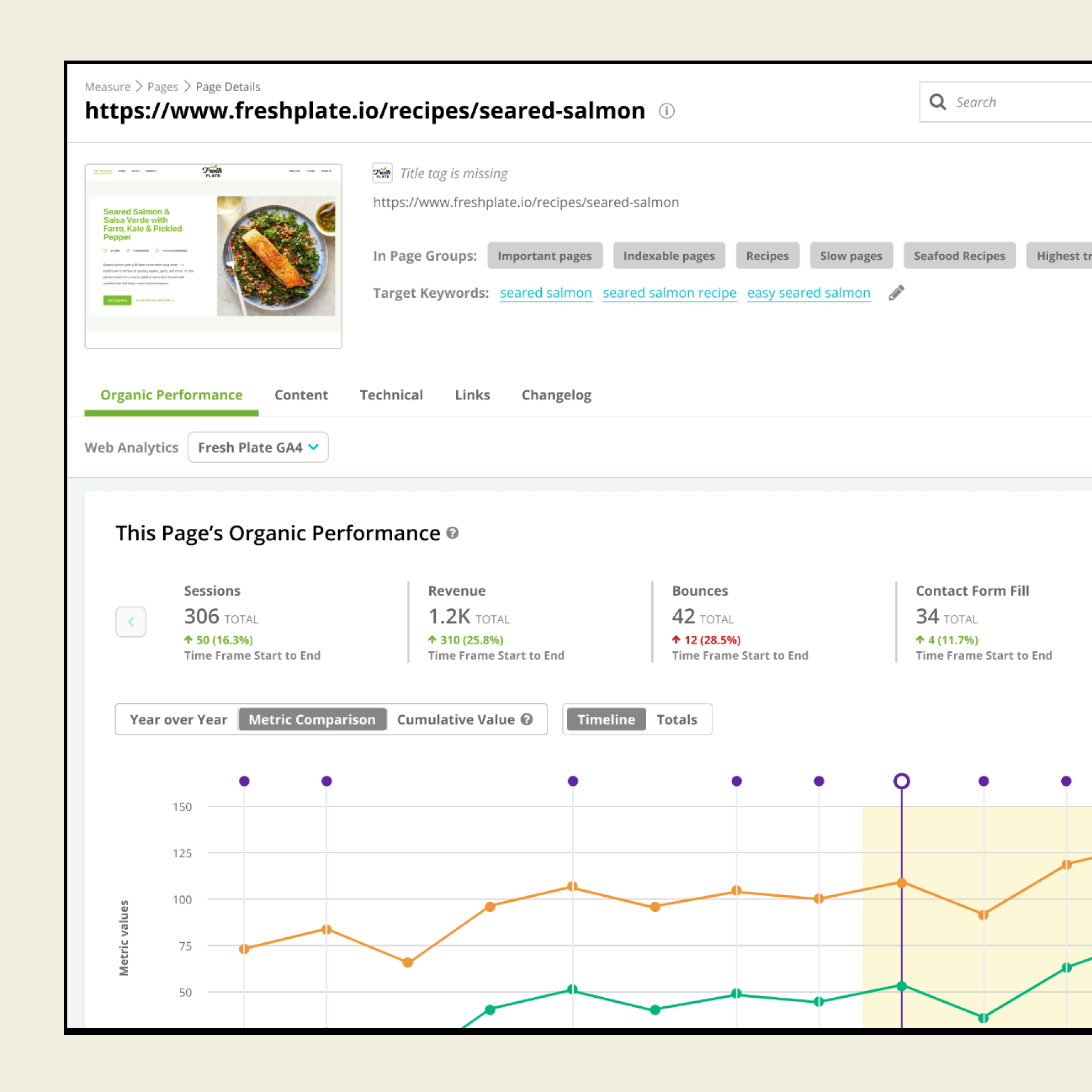The height and width of the screenshot is (1092, 1092).
Task: Open the Fresh Plate GA4 dropdown
Action: [x=258, y=448]
